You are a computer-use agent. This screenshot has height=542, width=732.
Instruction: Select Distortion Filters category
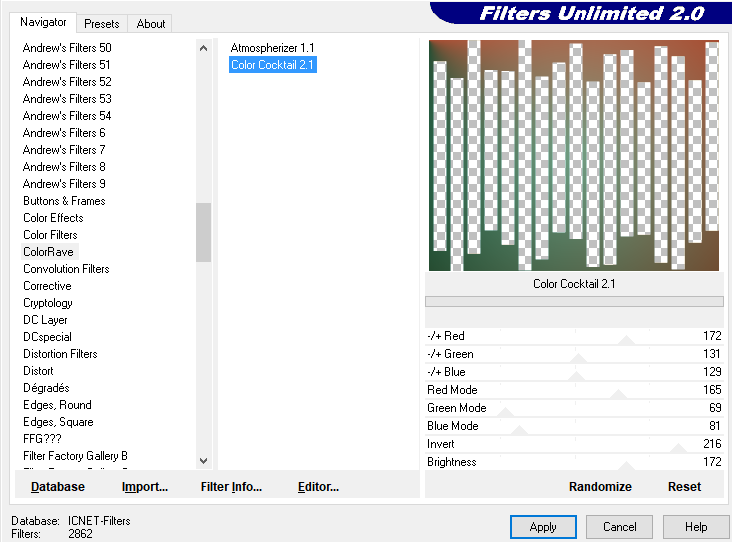pyautogui.click(x=60, y=354)
